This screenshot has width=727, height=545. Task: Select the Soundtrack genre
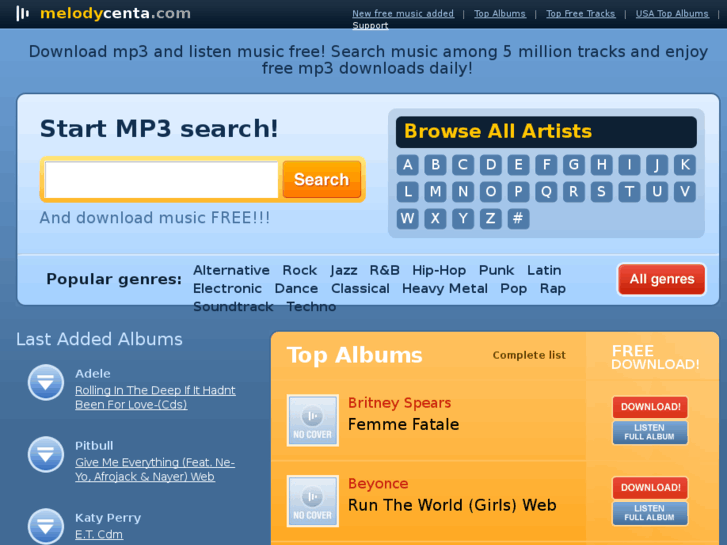pos(233,307)
